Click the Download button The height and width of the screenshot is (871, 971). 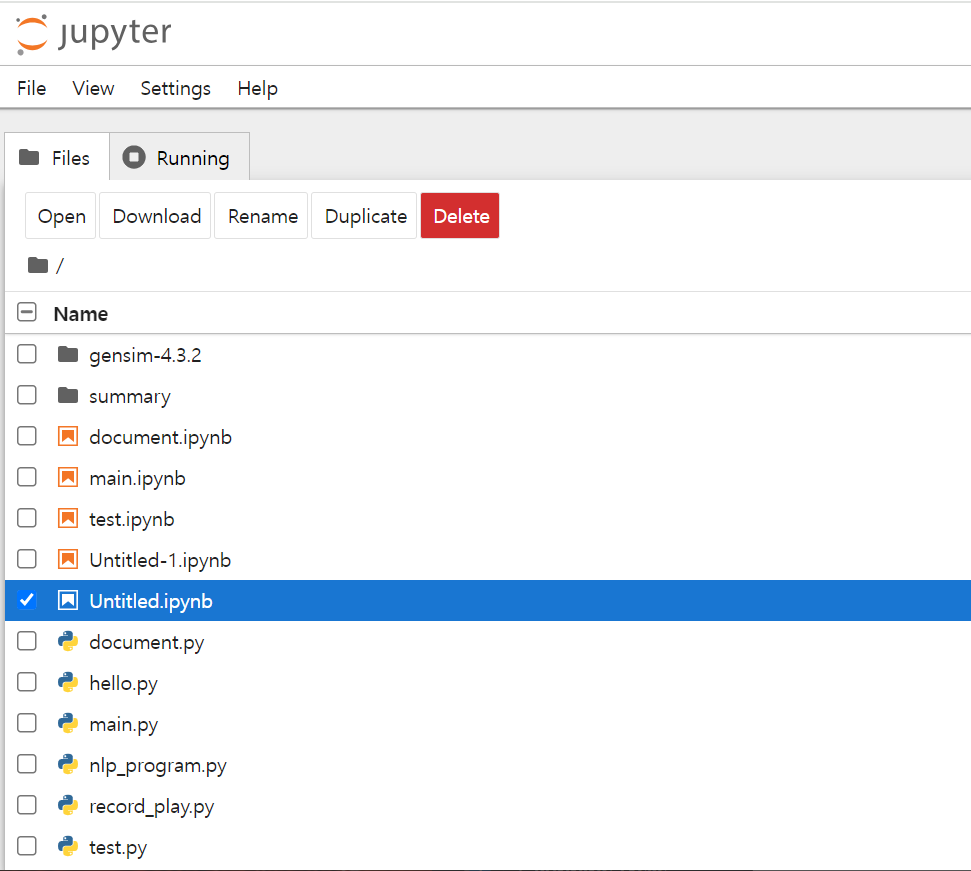pos(155,216)
